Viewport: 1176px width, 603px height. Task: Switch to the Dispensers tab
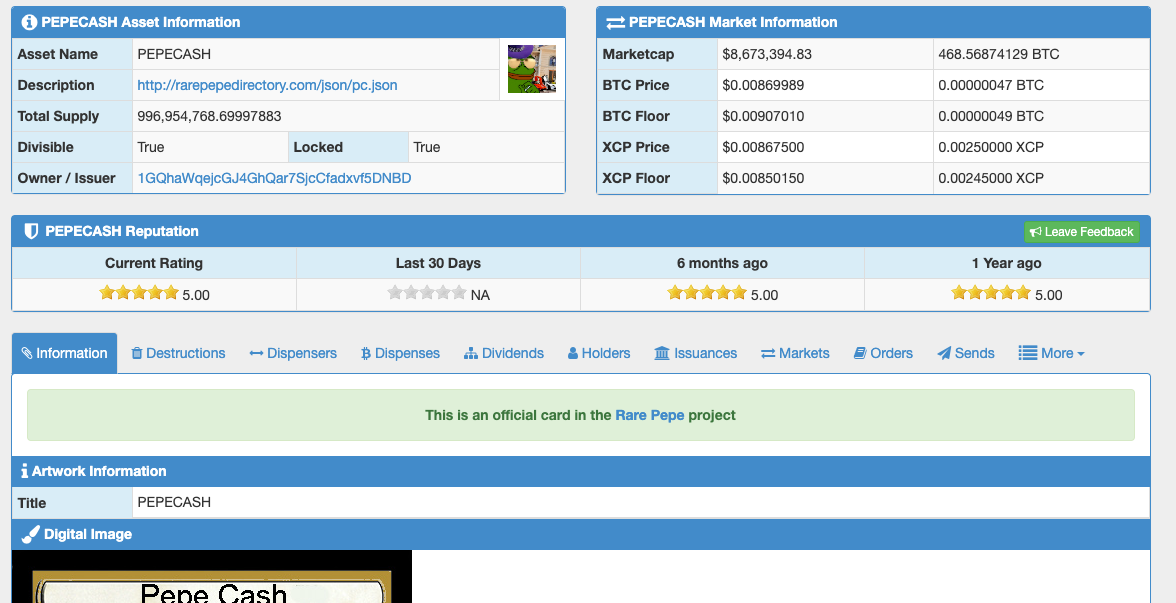pyautogui.click(x=293, y=353)
